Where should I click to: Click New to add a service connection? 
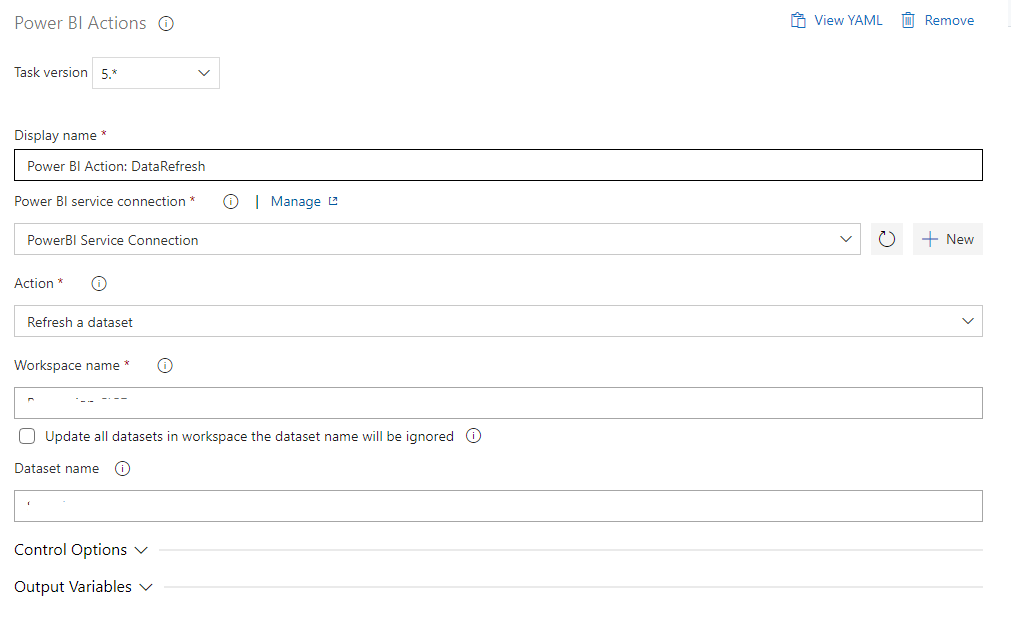point(947,239)
